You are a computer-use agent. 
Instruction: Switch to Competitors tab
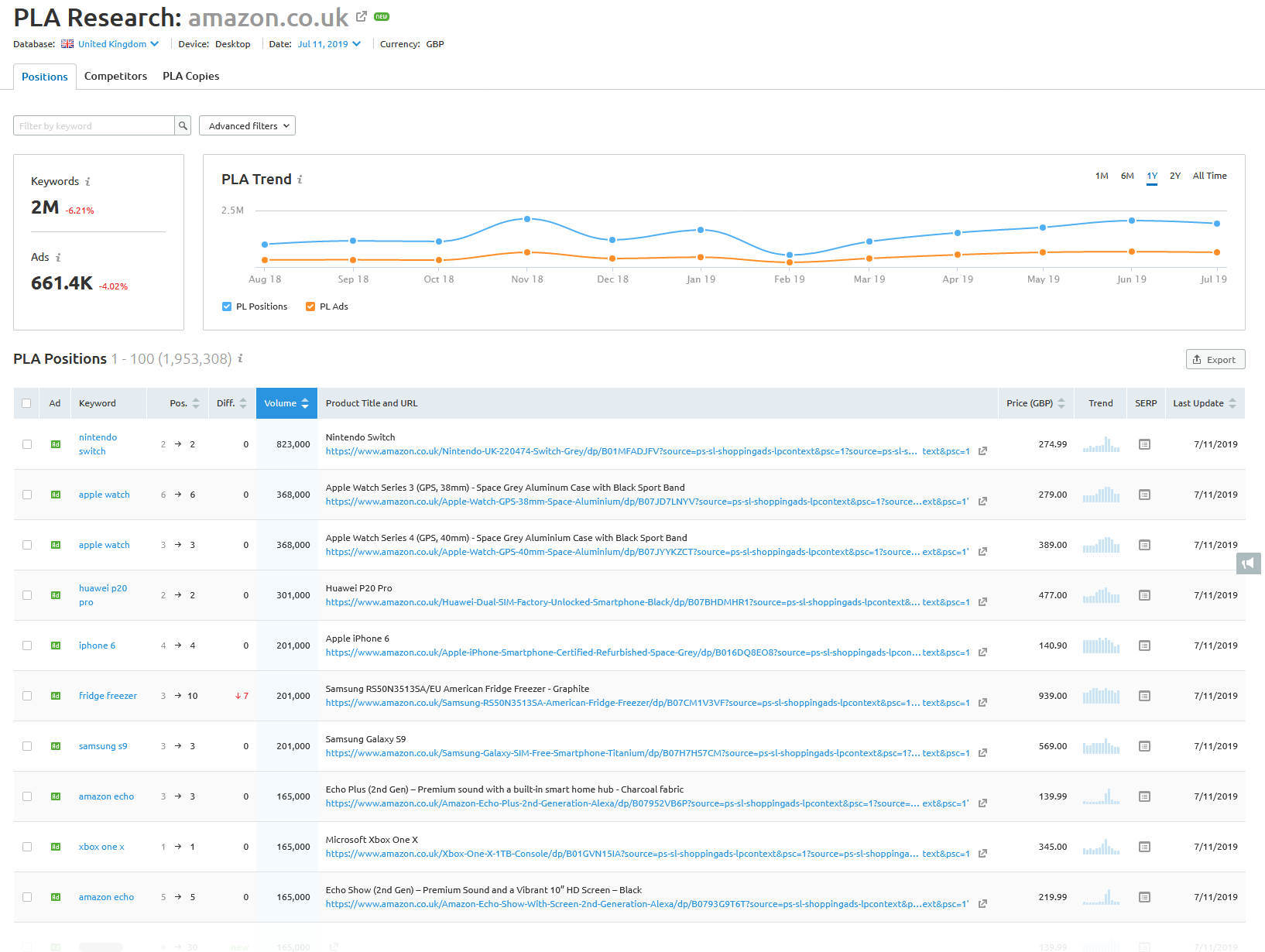pyautogui.click(x=115, y=76)
